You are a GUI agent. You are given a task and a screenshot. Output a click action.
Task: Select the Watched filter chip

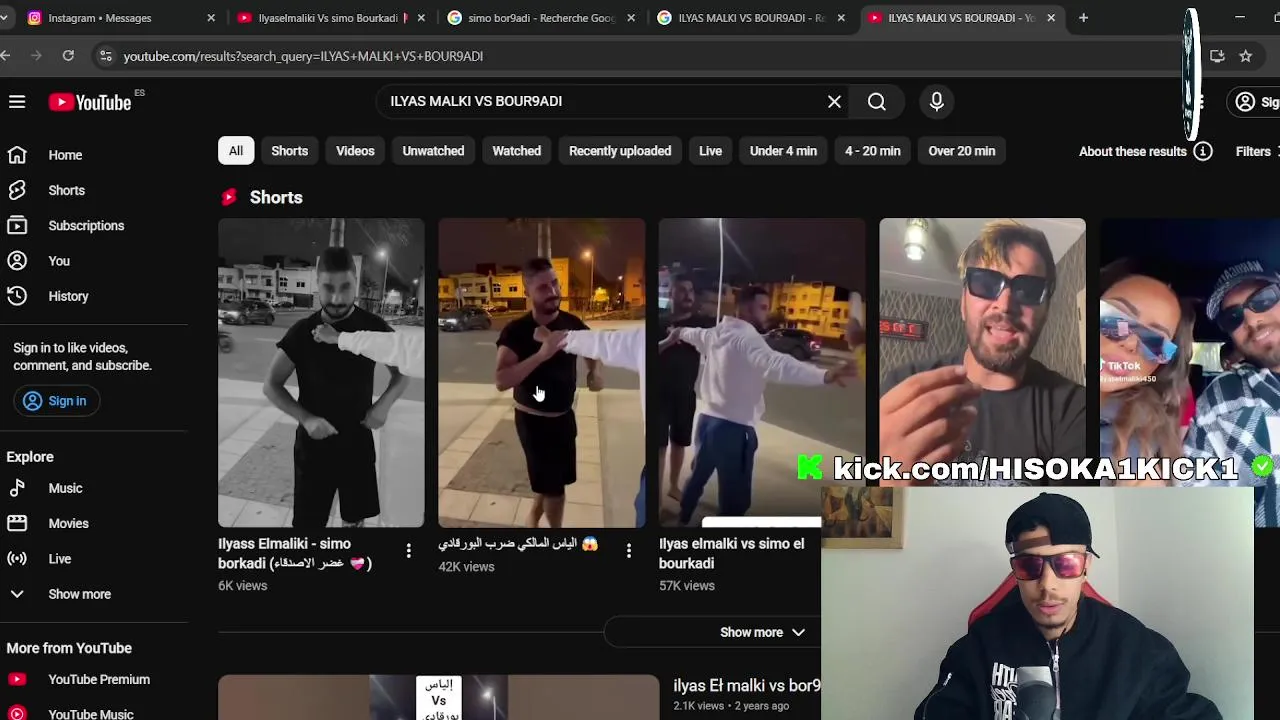(516, 151)
